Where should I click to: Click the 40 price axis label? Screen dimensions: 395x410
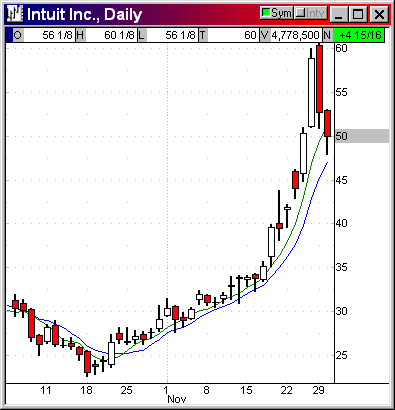(x=341, y=223)
